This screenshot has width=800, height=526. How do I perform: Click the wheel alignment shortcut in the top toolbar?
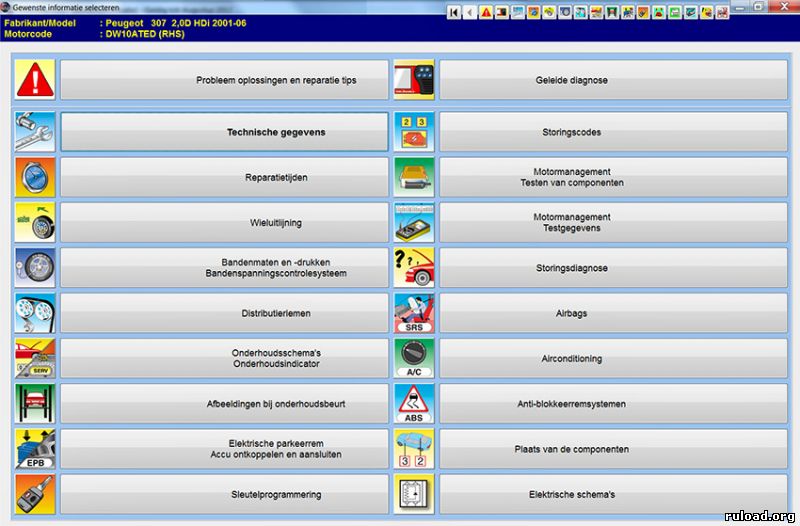click(x=549, y=12)
